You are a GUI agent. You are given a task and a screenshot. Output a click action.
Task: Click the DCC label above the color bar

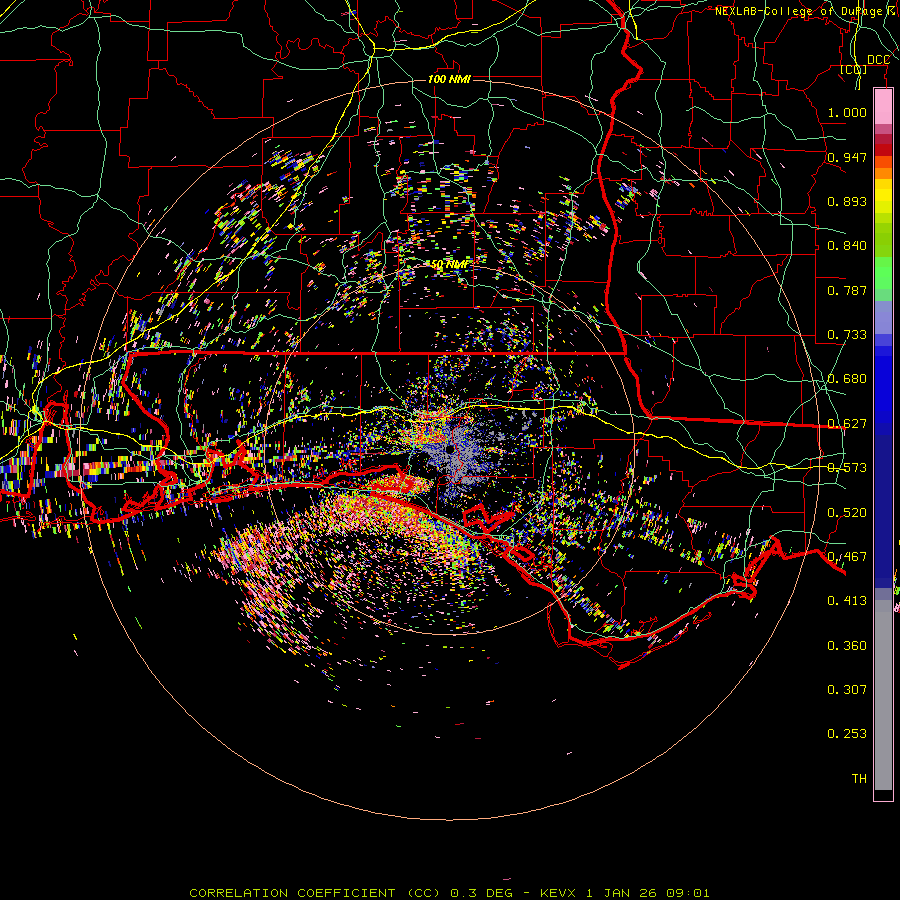pyautogui.click(x=878, y=60)
